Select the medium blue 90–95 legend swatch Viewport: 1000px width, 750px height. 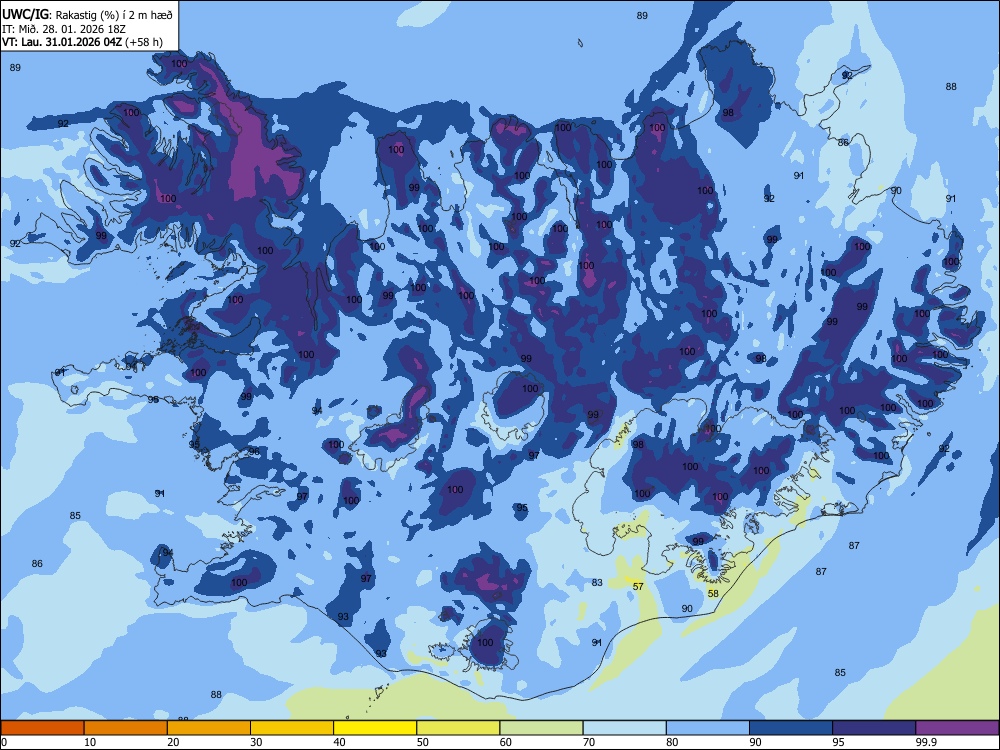[791, 728]
